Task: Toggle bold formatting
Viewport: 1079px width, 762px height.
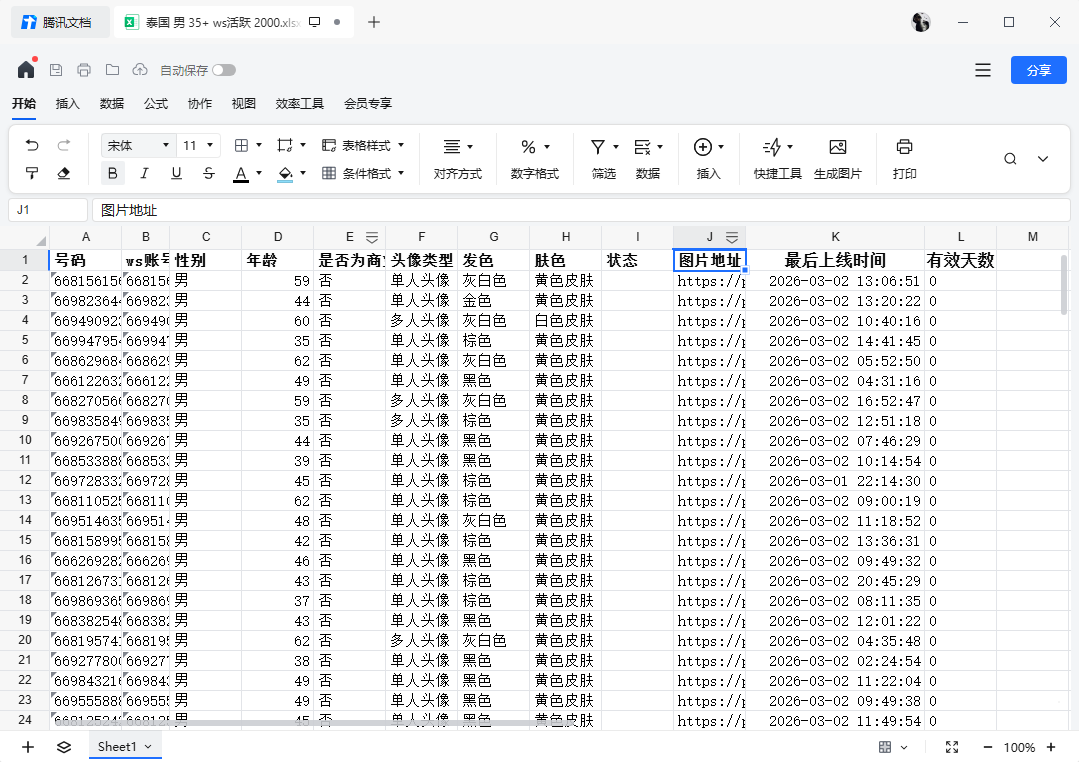Action: tap(112, 173)
